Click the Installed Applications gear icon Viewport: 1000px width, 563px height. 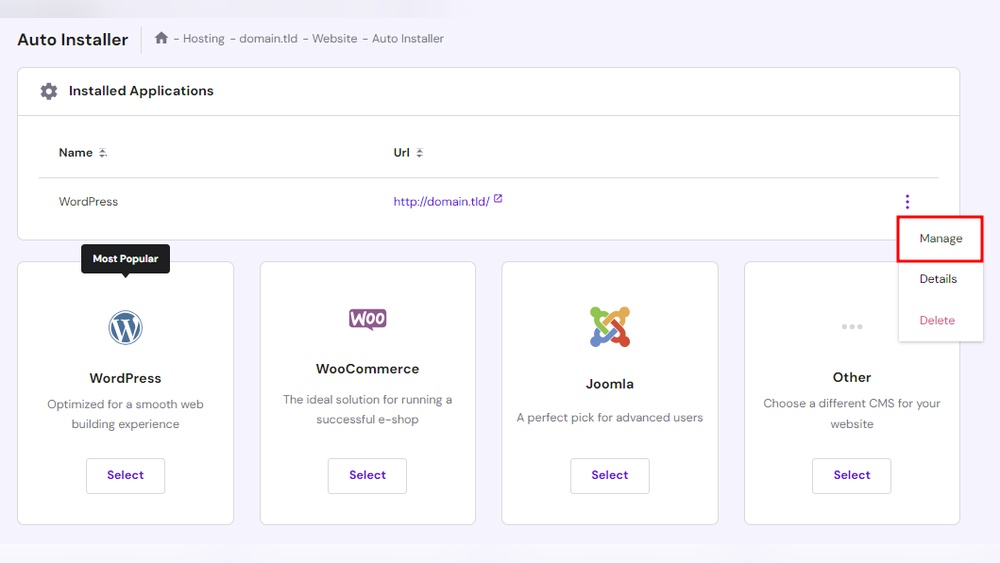pos(48,91)
